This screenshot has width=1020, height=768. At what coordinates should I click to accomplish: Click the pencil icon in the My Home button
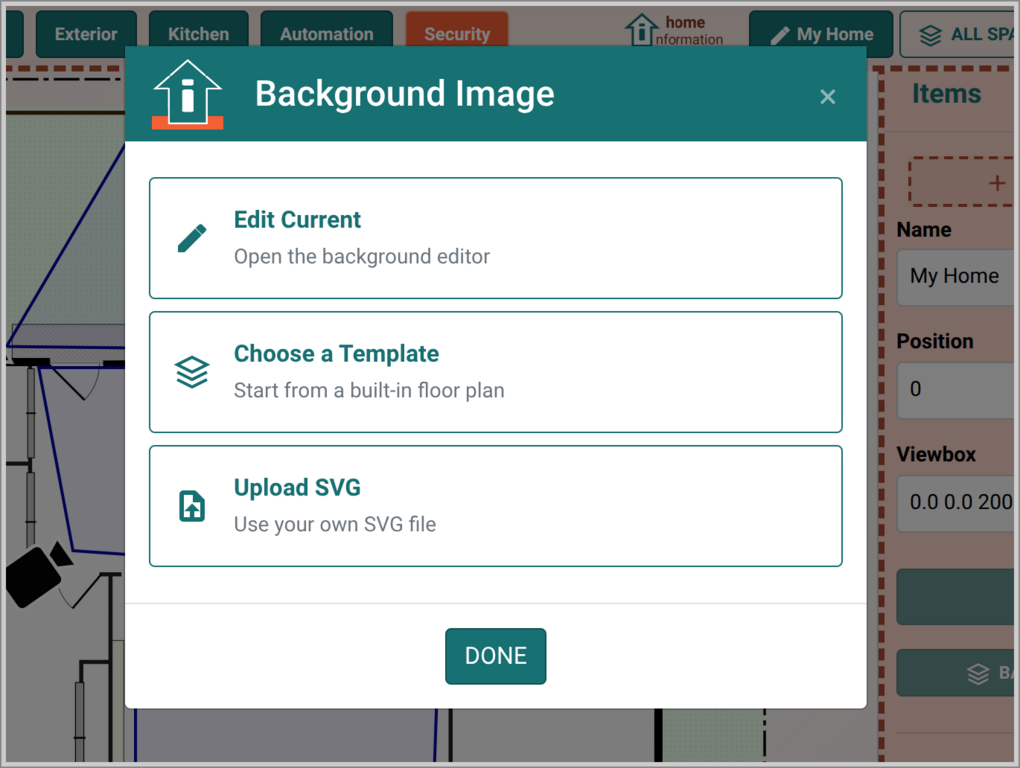tap(780, 35)
